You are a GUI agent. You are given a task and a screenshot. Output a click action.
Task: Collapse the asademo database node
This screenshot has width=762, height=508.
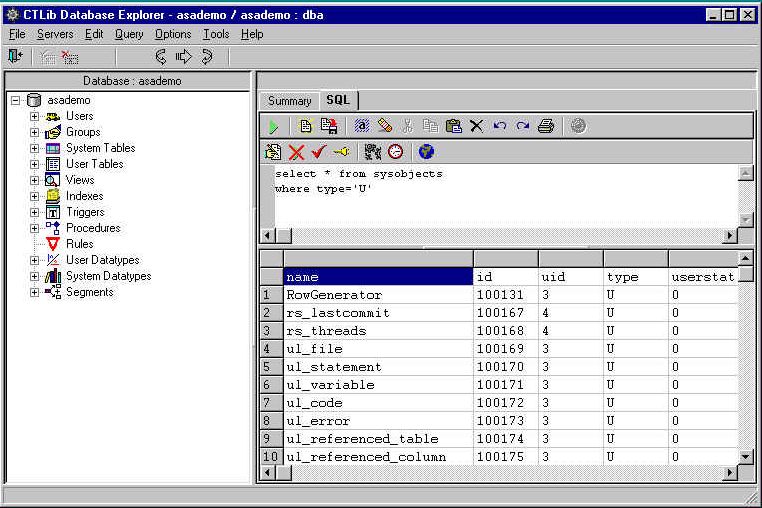pos(16,101)
